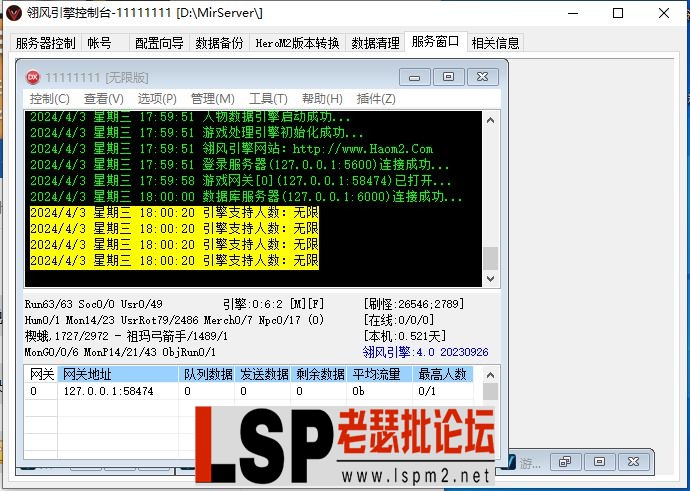Image resolution: width=690 pixels, height=491 pixels.
Task: Click the Haom2.Com website log line
Action: 231,149
